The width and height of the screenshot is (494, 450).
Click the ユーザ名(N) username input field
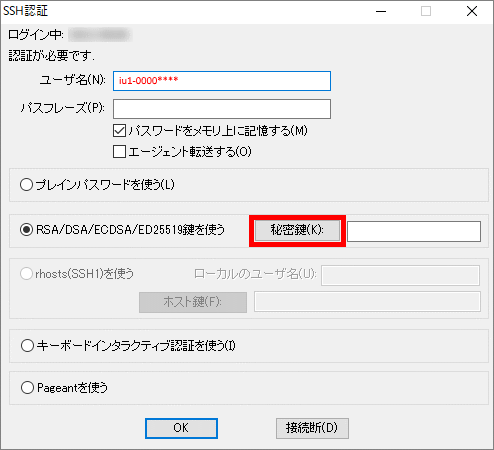(222, 81)
